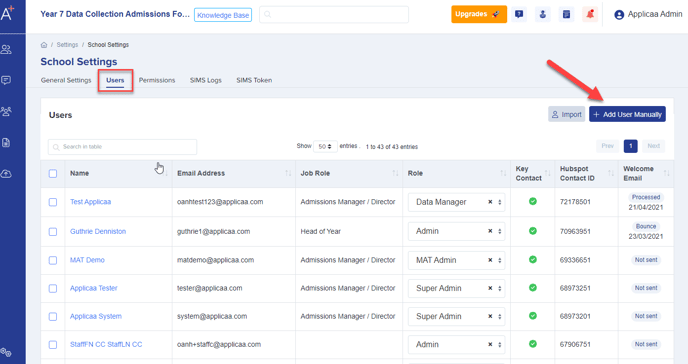This screenshot has width=688, height=364.
Task: Click the chat help icon in top bar
Action: (519, 14)
